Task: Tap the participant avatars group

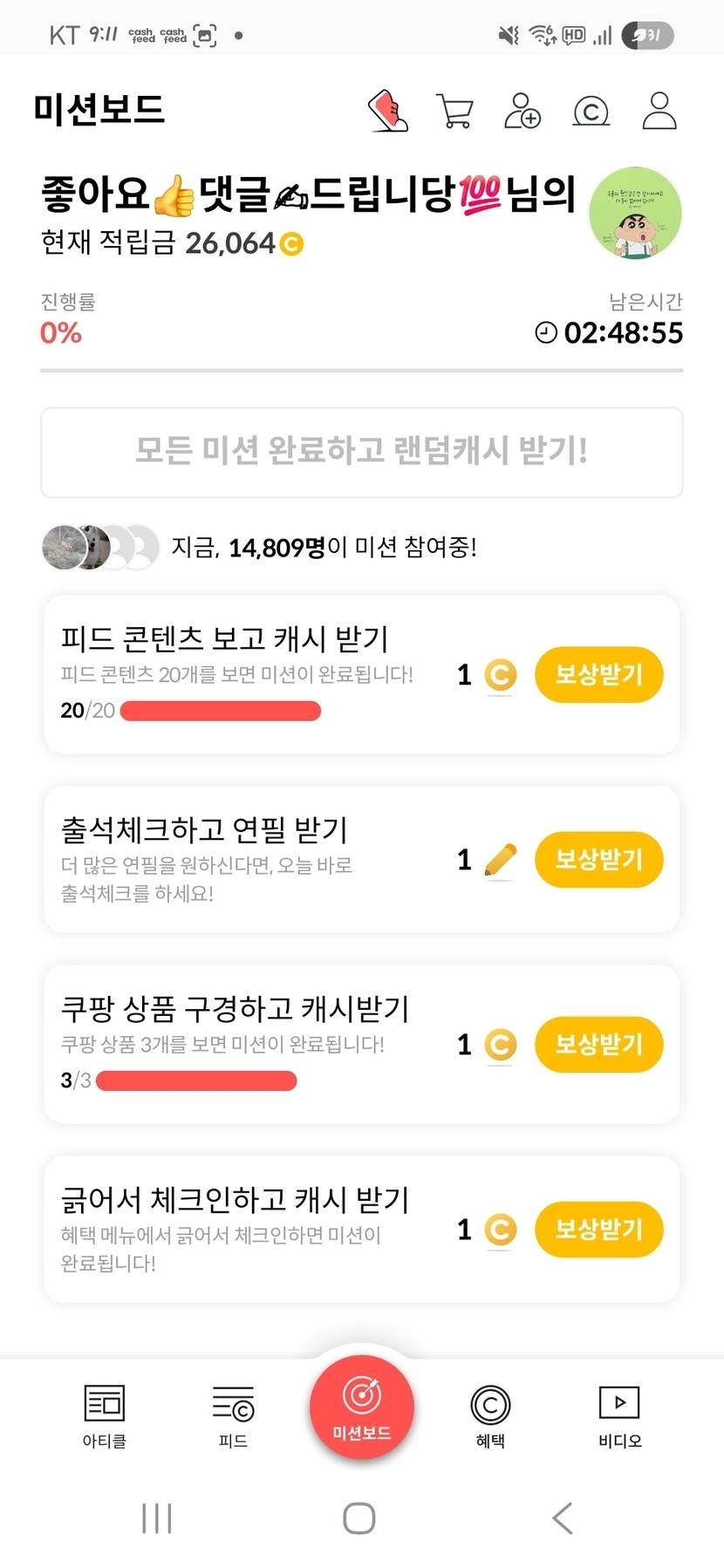Action: [100, 548]
